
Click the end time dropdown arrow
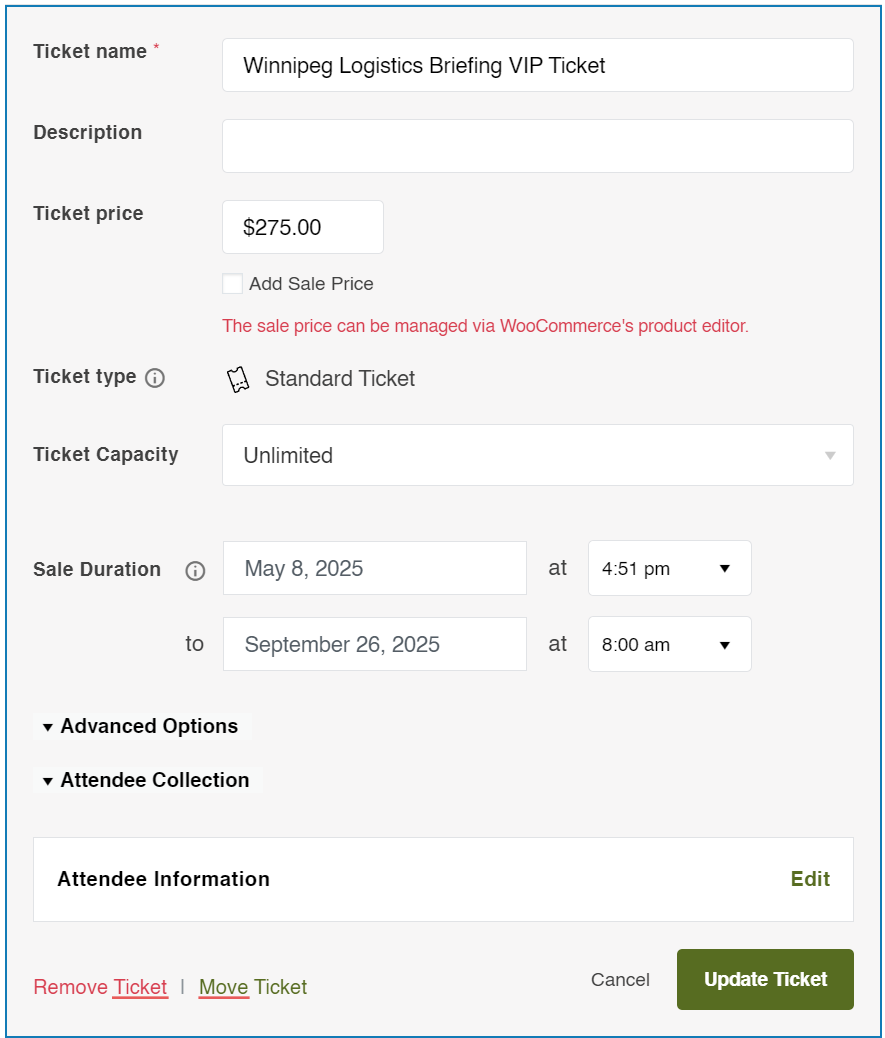tap(725, 645)
